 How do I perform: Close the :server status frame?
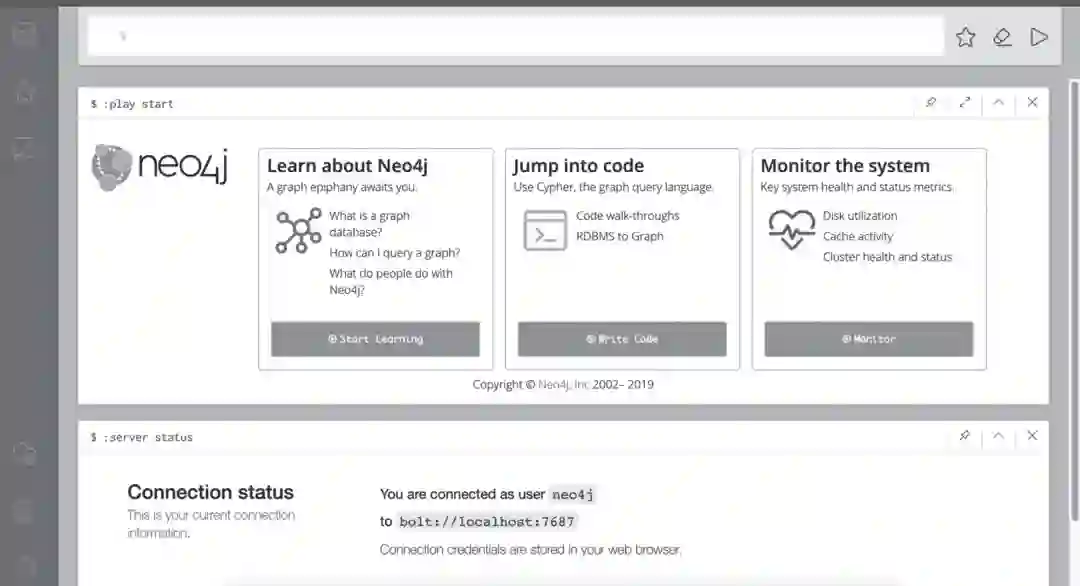[x=1032, y=436]
